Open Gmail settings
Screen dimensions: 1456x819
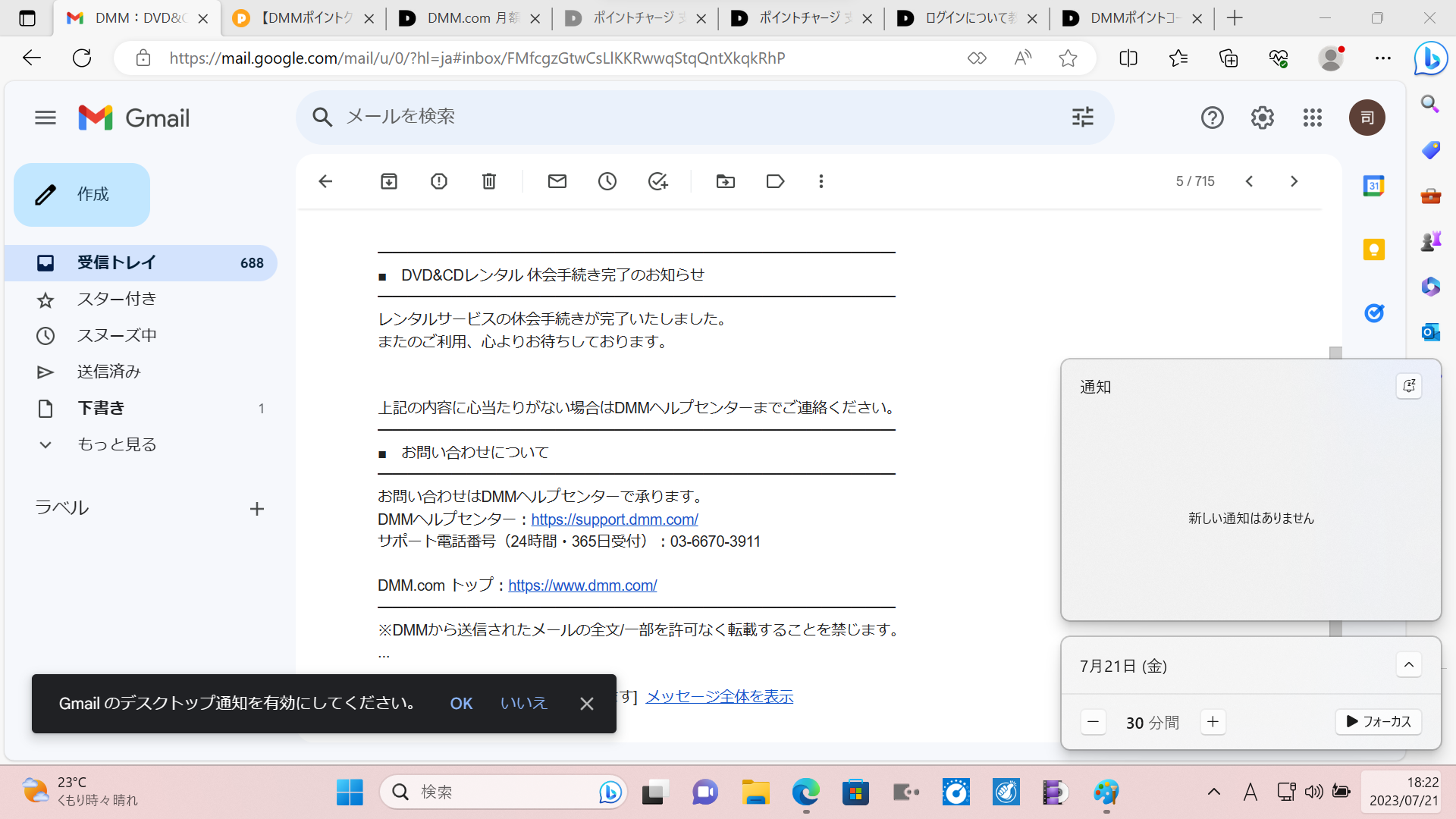click(1262, 118)
